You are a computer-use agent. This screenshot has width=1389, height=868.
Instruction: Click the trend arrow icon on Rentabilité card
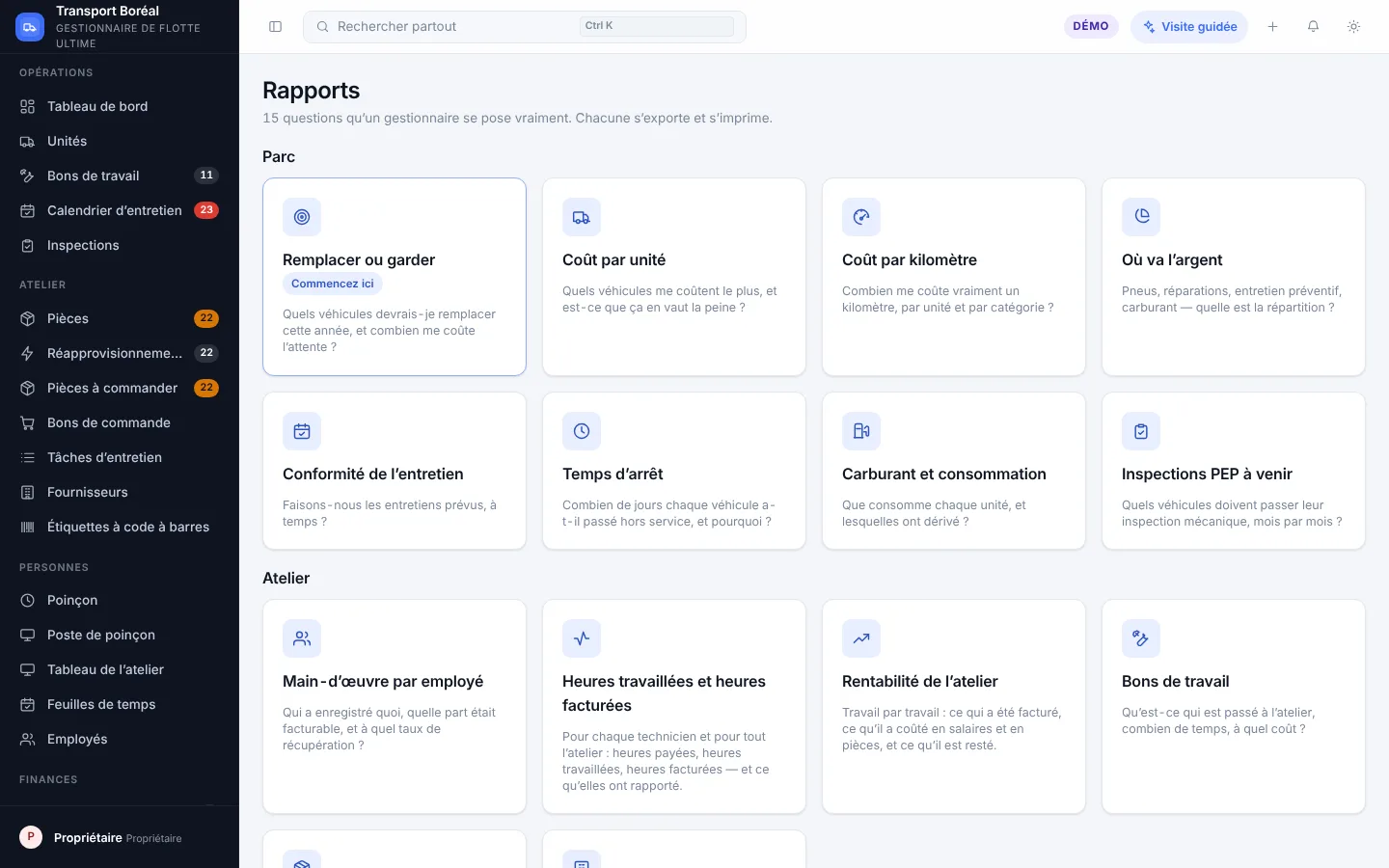tap(861, 638)
